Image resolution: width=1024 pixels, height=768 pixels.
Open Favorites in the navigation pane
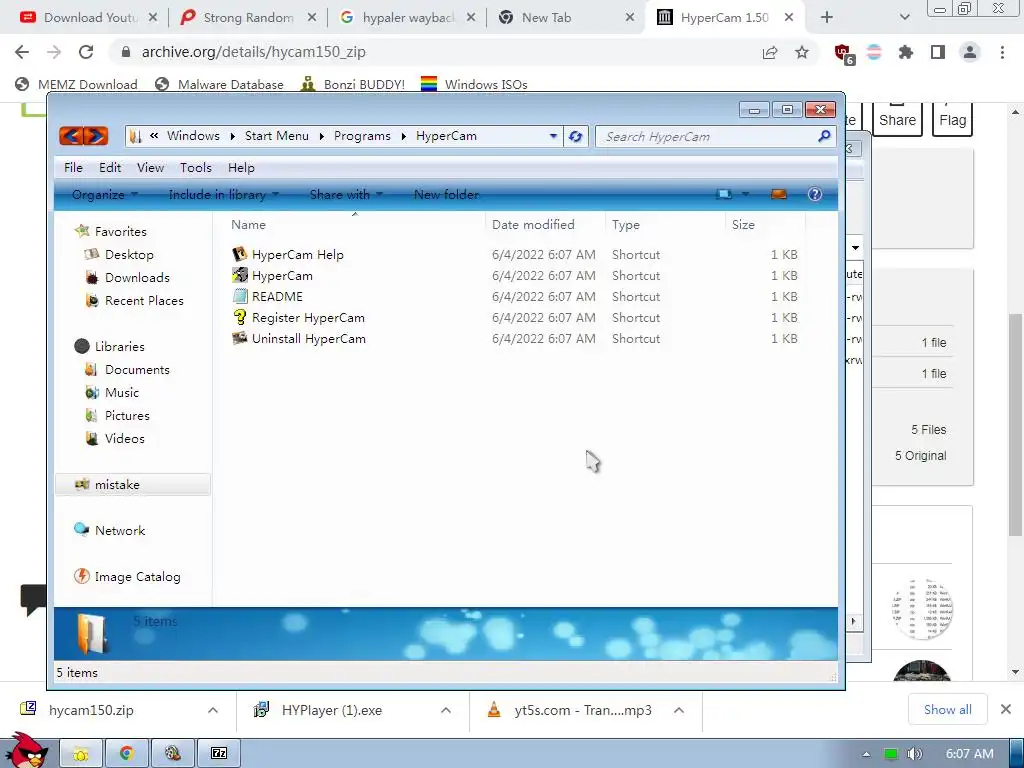tap(120, 231)
